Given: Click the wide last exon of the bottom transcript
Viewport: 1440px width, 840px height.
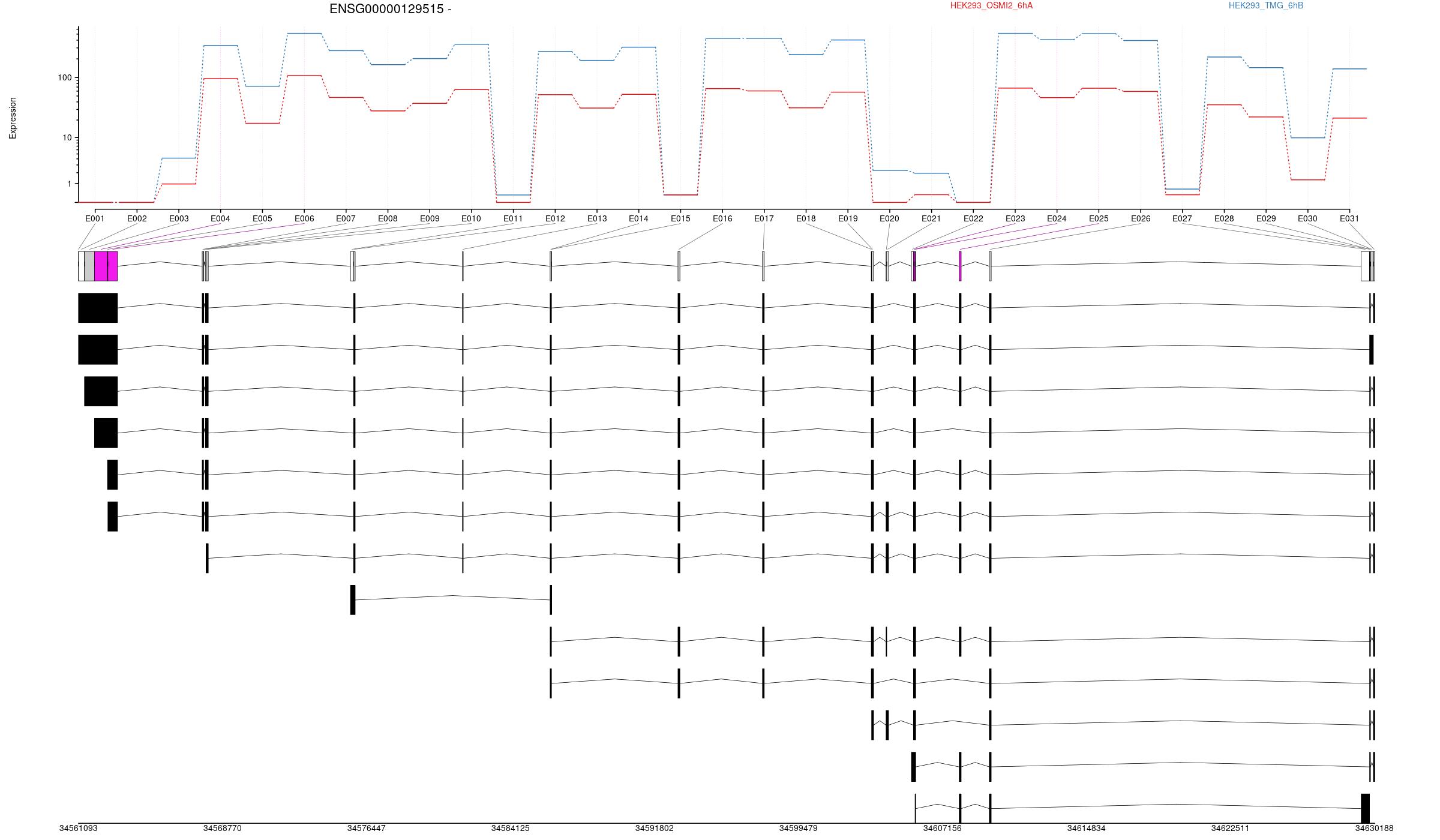Looking at the screenshot, I should coord(1365,808).
